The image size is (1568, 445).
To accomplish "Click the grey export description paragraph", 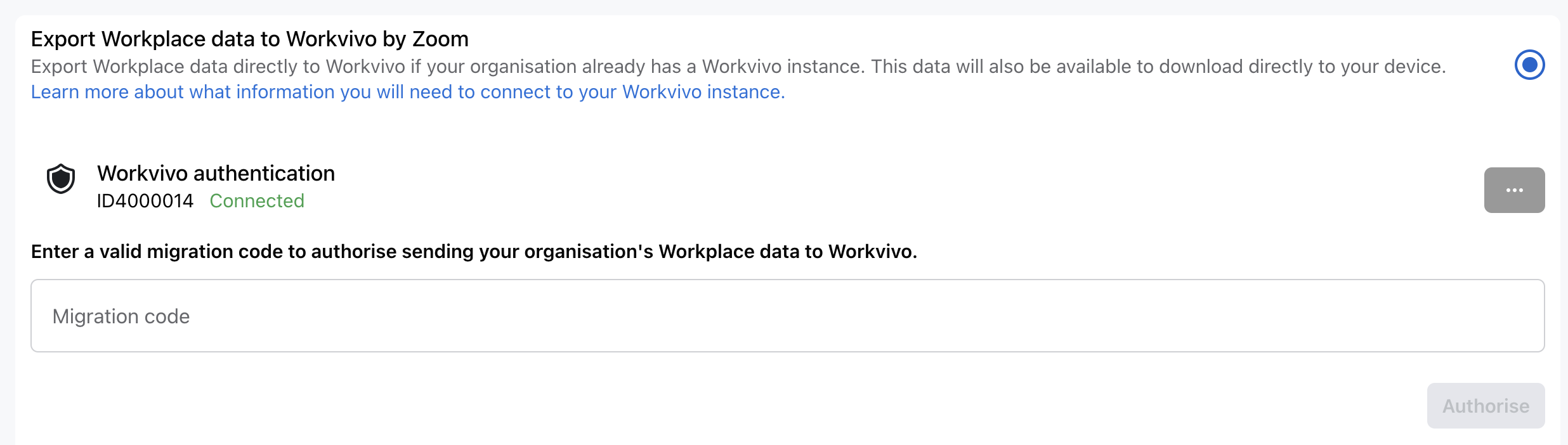I will click(x=738, y=67).
